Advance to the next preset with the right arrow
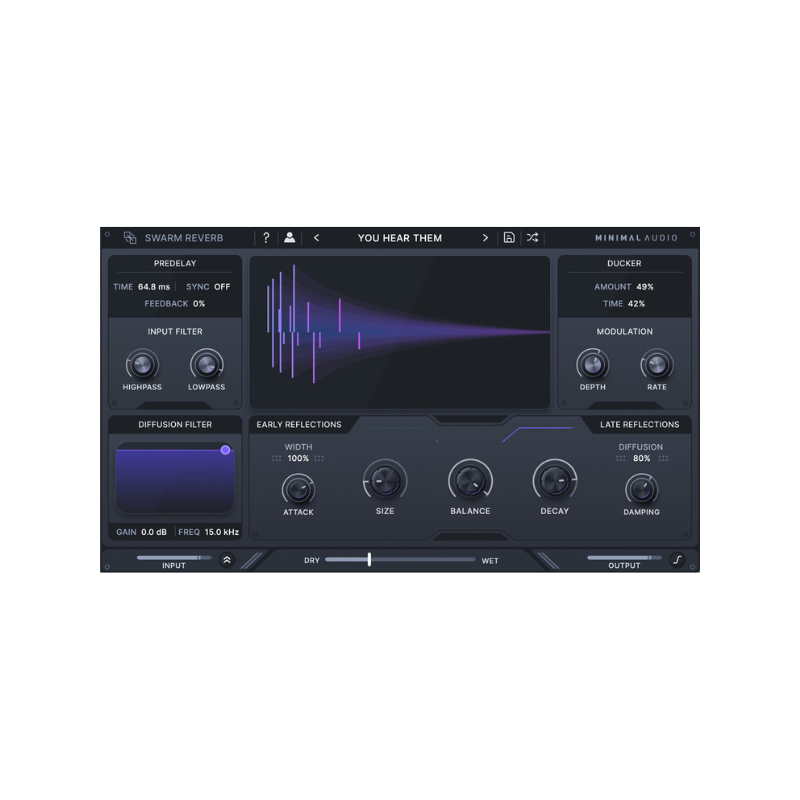 click(x=485, y=237)
